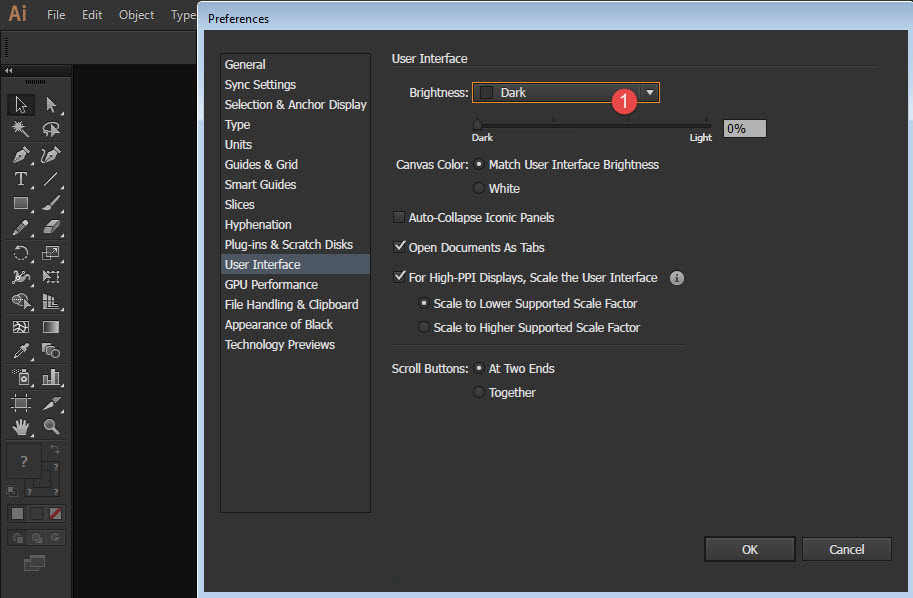Open the Edit menu
The image size is (913, 598).
92,15
